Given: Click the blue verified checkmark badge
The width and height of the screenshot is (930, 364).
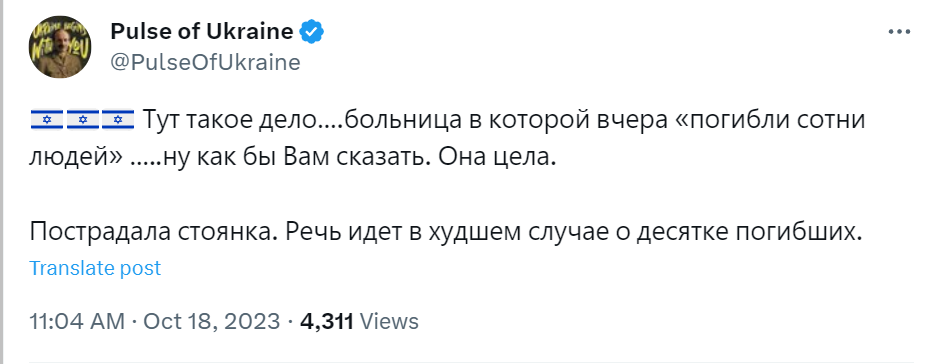Looking at the screenshot, I should (311, 32).
